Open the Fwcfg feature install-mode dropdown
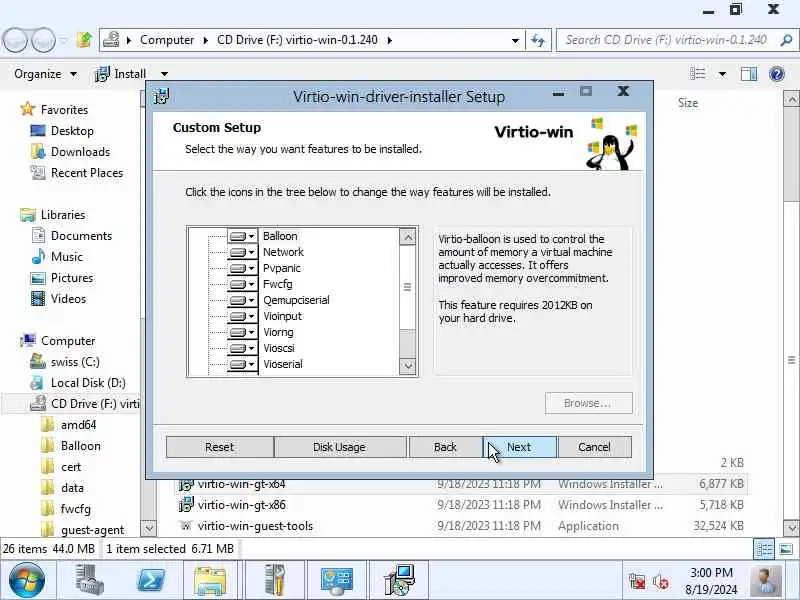 [x=242, y=284]
